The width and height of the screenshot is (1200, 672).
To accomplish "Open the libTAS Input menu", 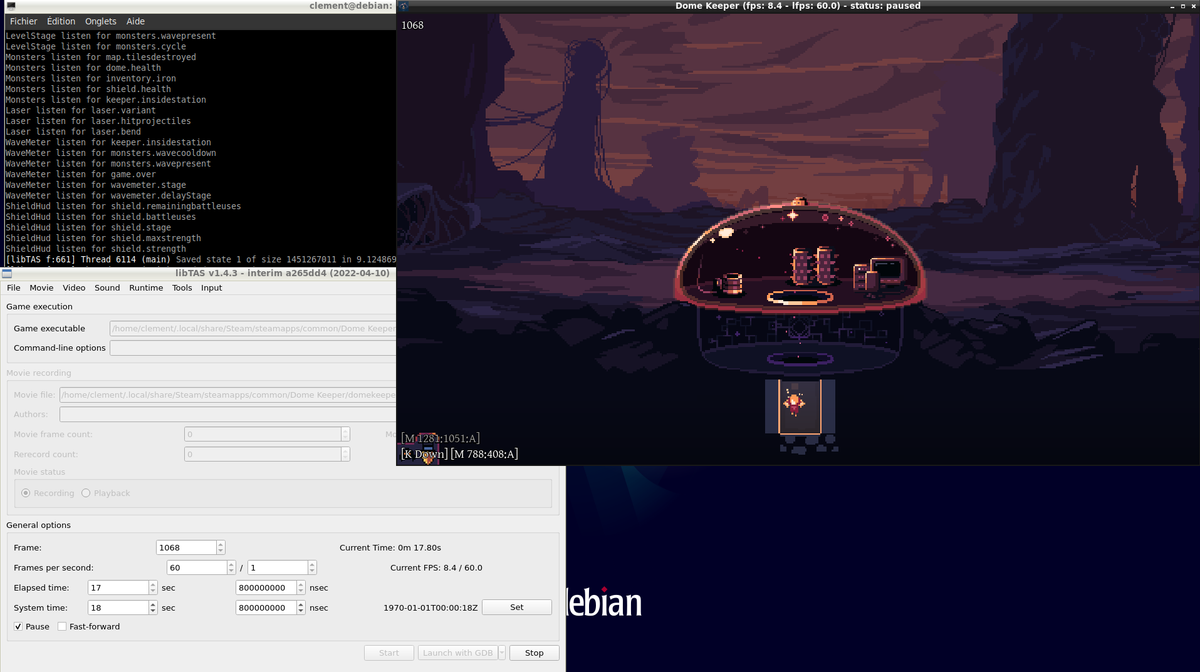I will coord(212,288).
